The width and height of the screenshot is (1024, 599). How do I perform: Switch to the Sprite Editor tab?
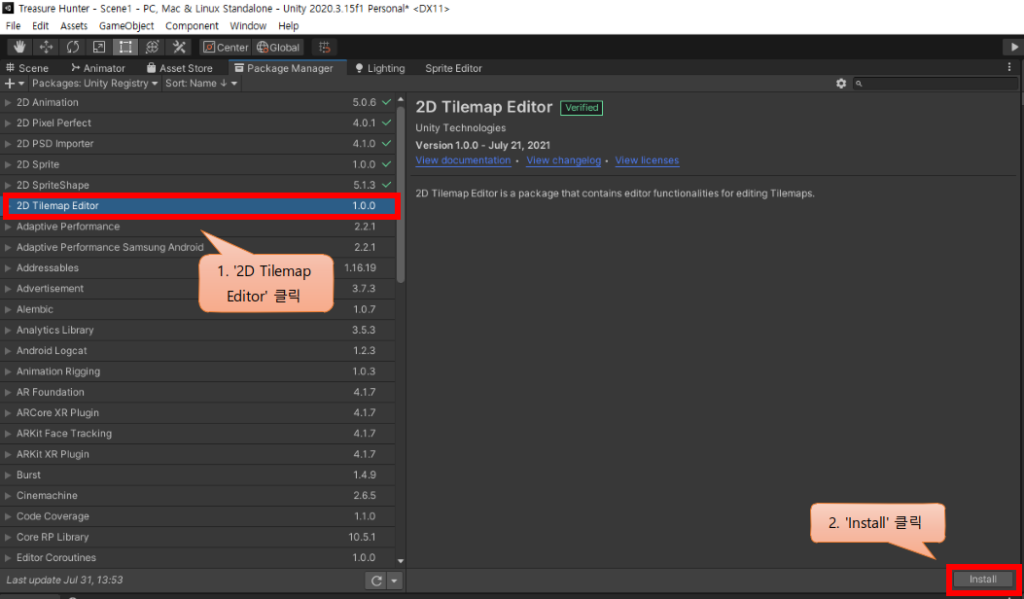click(453, 68)
